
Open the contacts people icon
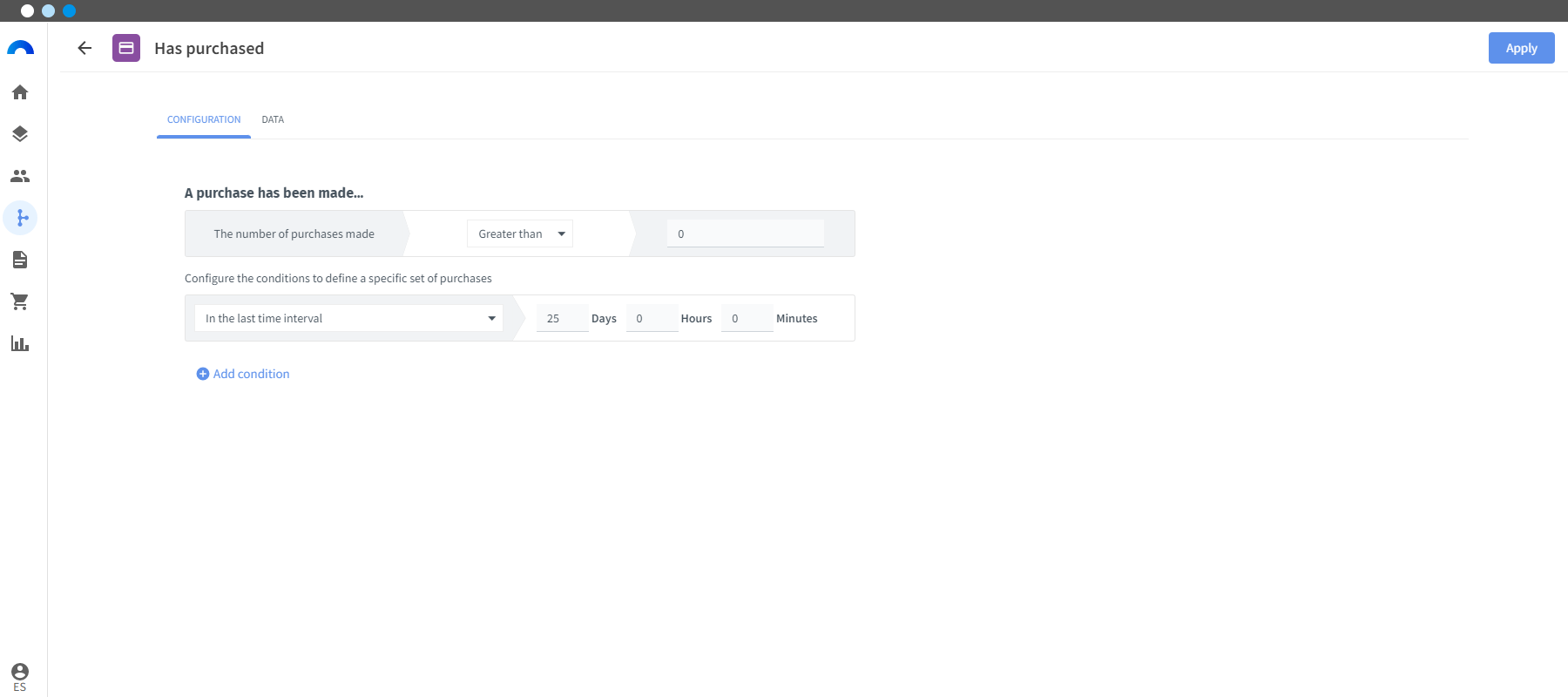tap(20, 176)
